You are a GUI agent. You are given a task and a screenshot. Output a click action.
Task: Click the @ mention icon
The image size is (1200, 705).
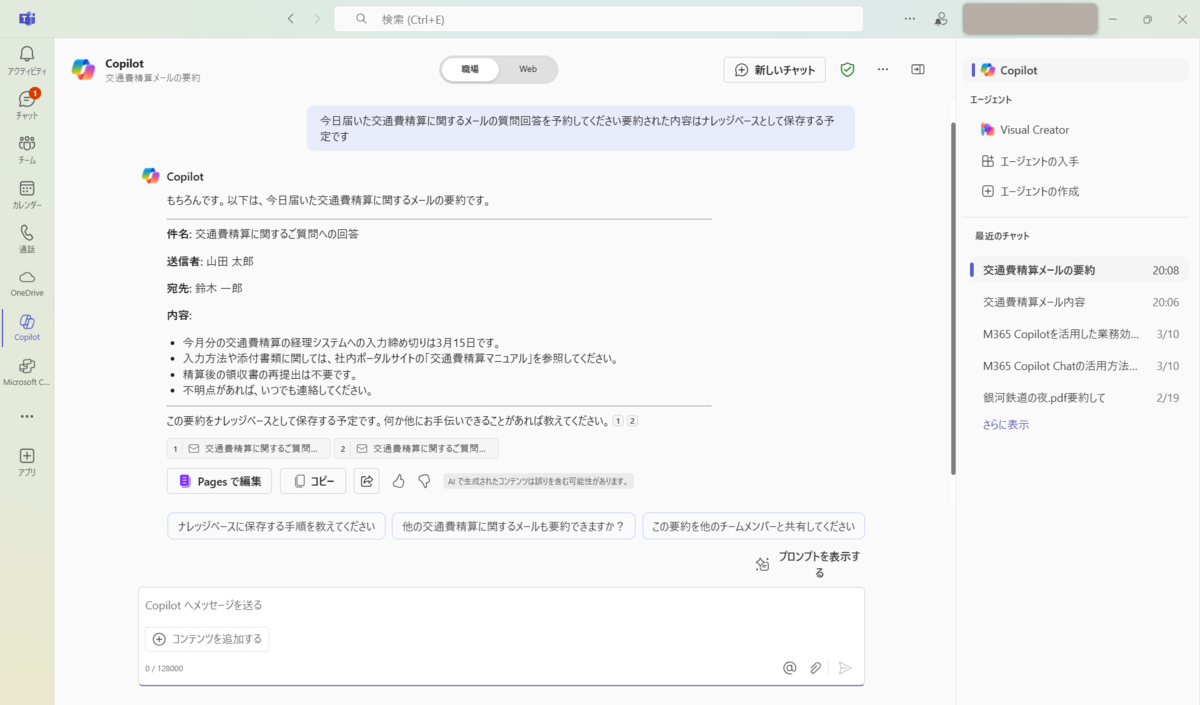789,668
